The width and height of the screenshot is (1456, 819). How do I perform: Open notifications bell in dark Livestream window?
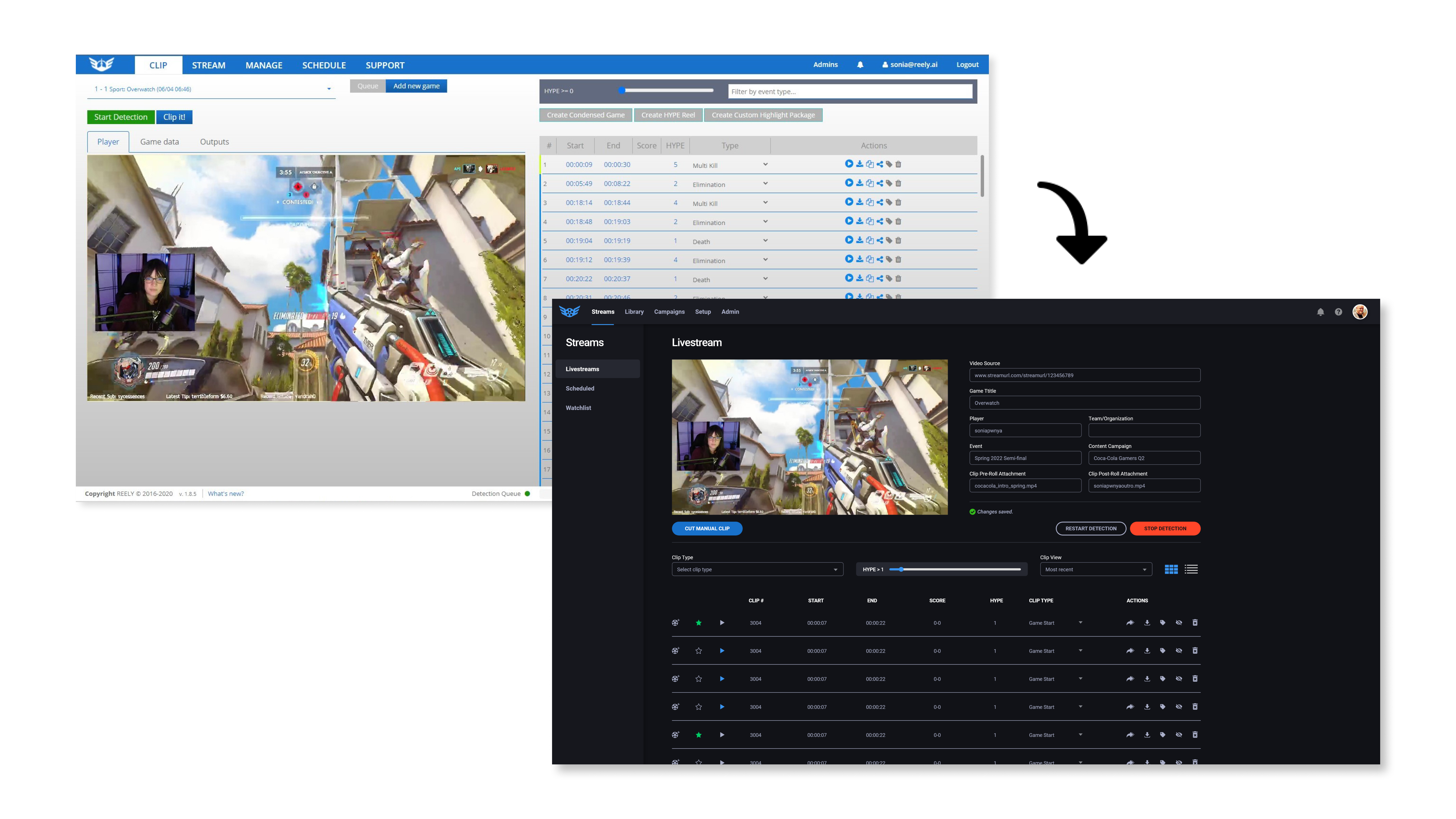tap(1320, 312)
